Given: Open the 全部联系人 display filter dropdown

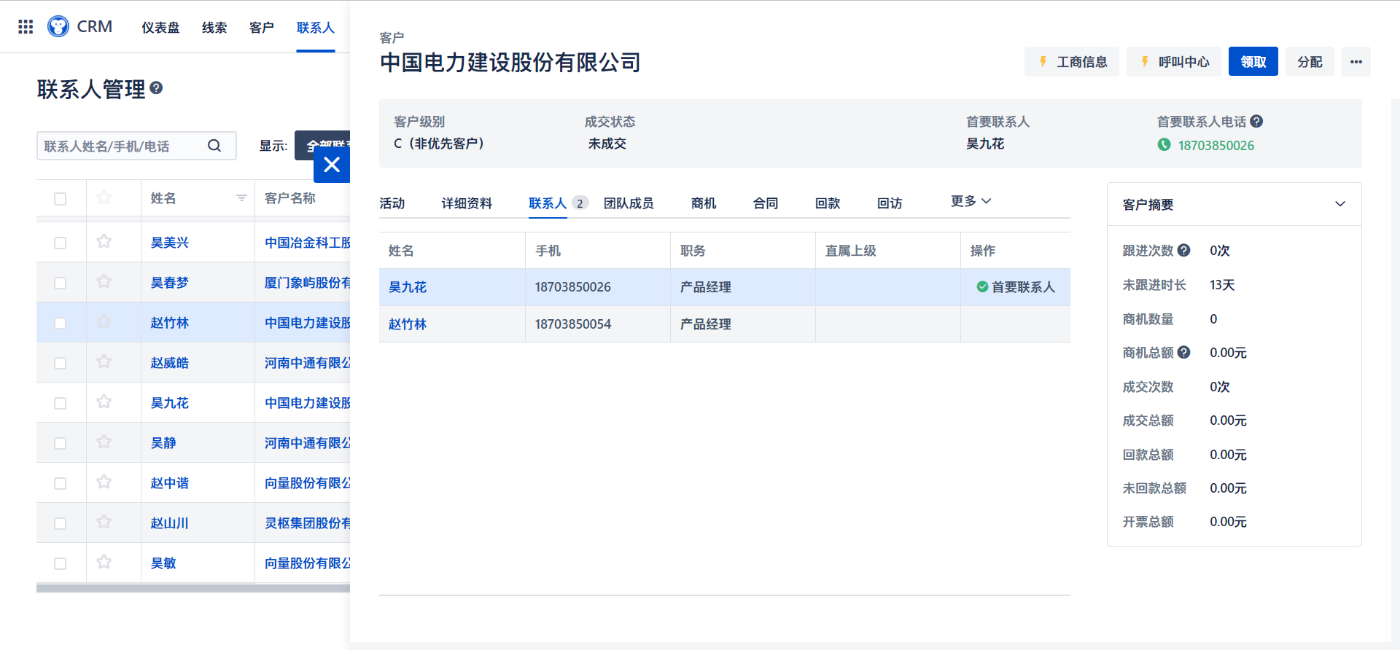Looking at the screenshot, I should point(322,145).
